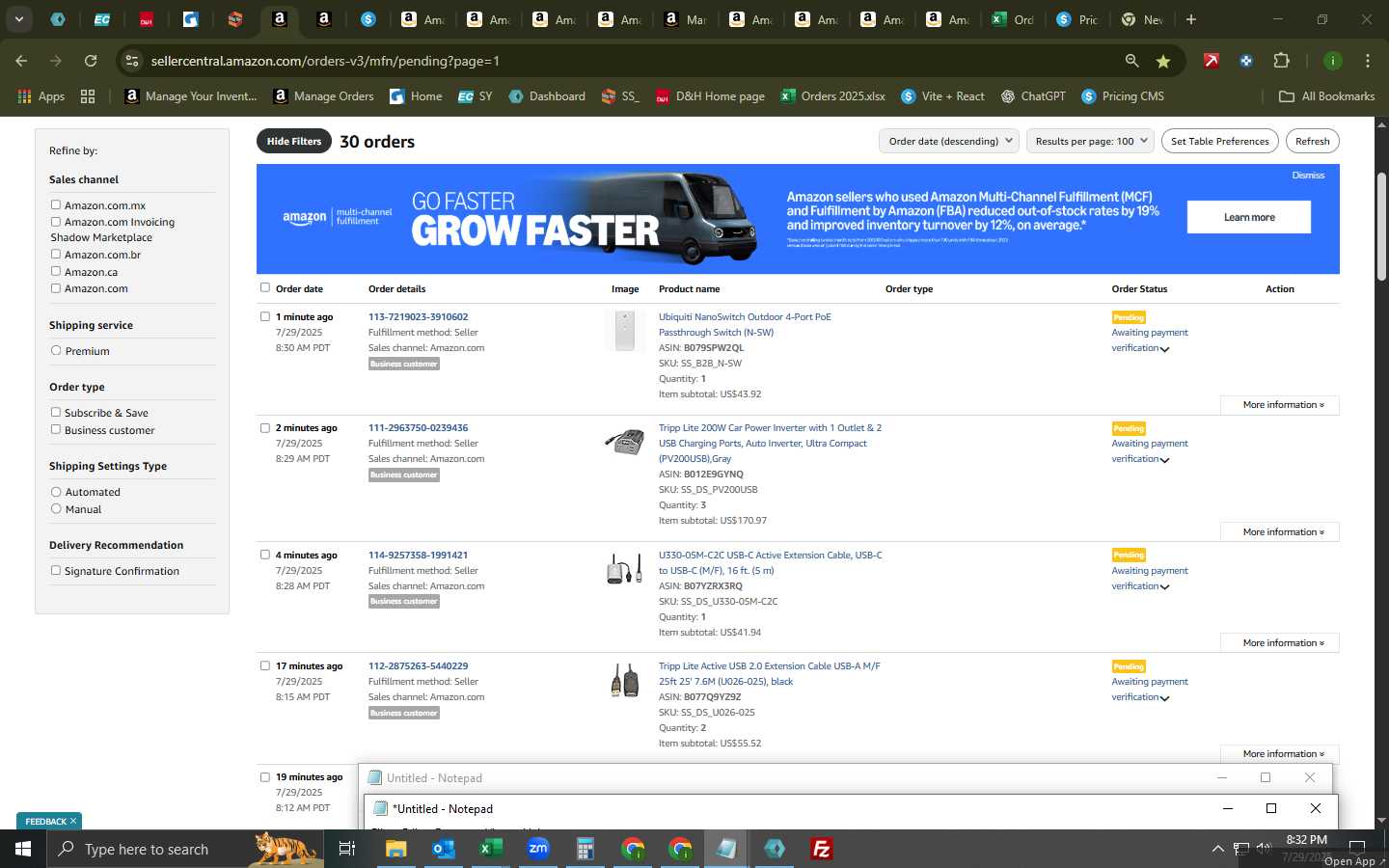Click Ubiquiti NanoSwitch product image
Image resolution: width=1389 pixels, height=868 pixels.
pos(624,331)
